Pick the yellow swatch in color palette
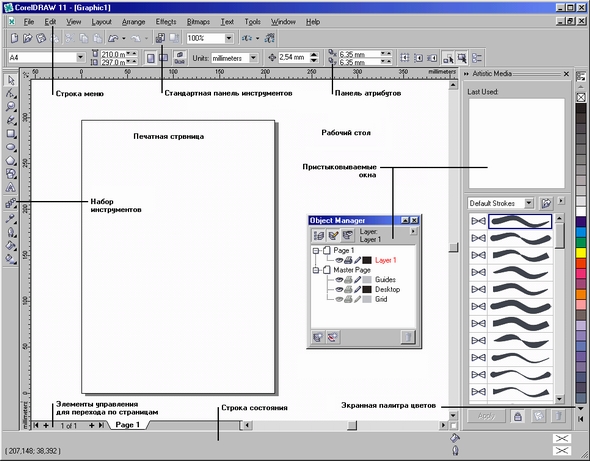Screen dimensions: 590x461 pyautogui.click(x=581, y=252)
